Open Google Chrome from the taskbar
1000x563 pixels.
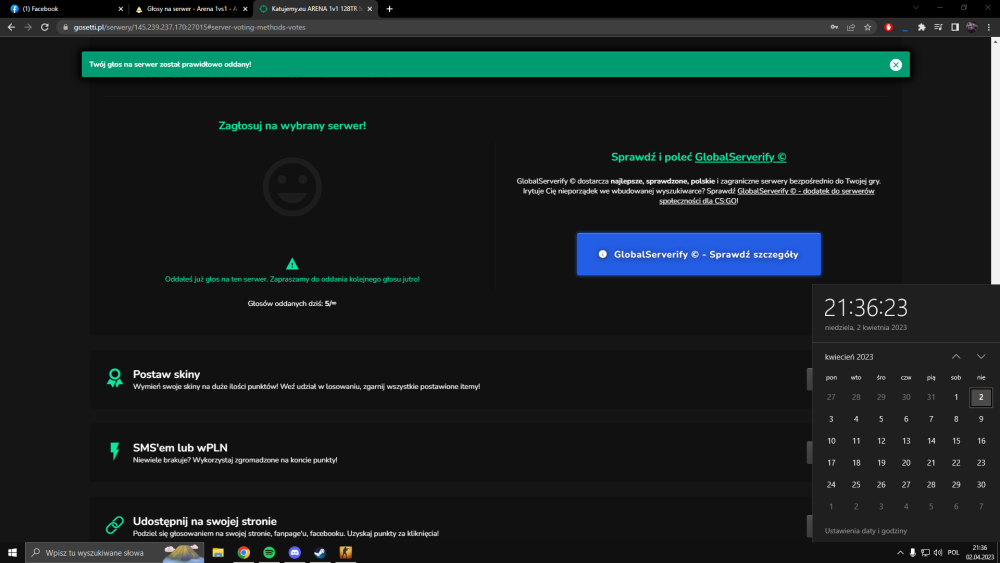point(244,552)
